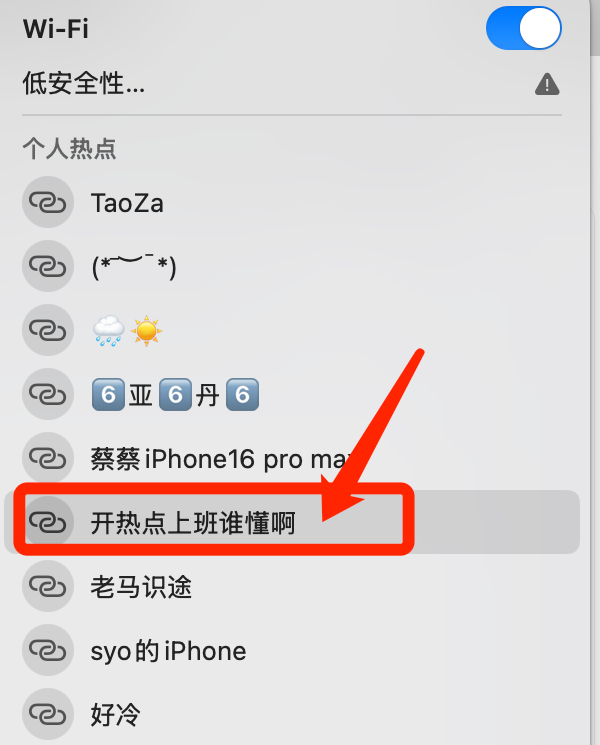Viewport: 600px width, 745px height.
Task: Click the link icon beside syo的 iPhone
Action: click(x=48, y=650)
